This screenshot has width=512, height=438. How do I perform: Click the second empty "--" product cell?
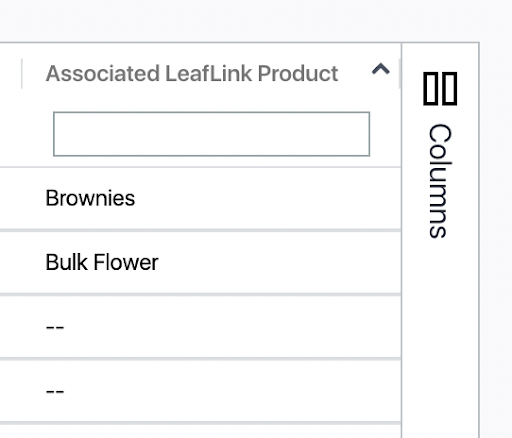click(55, 391)
